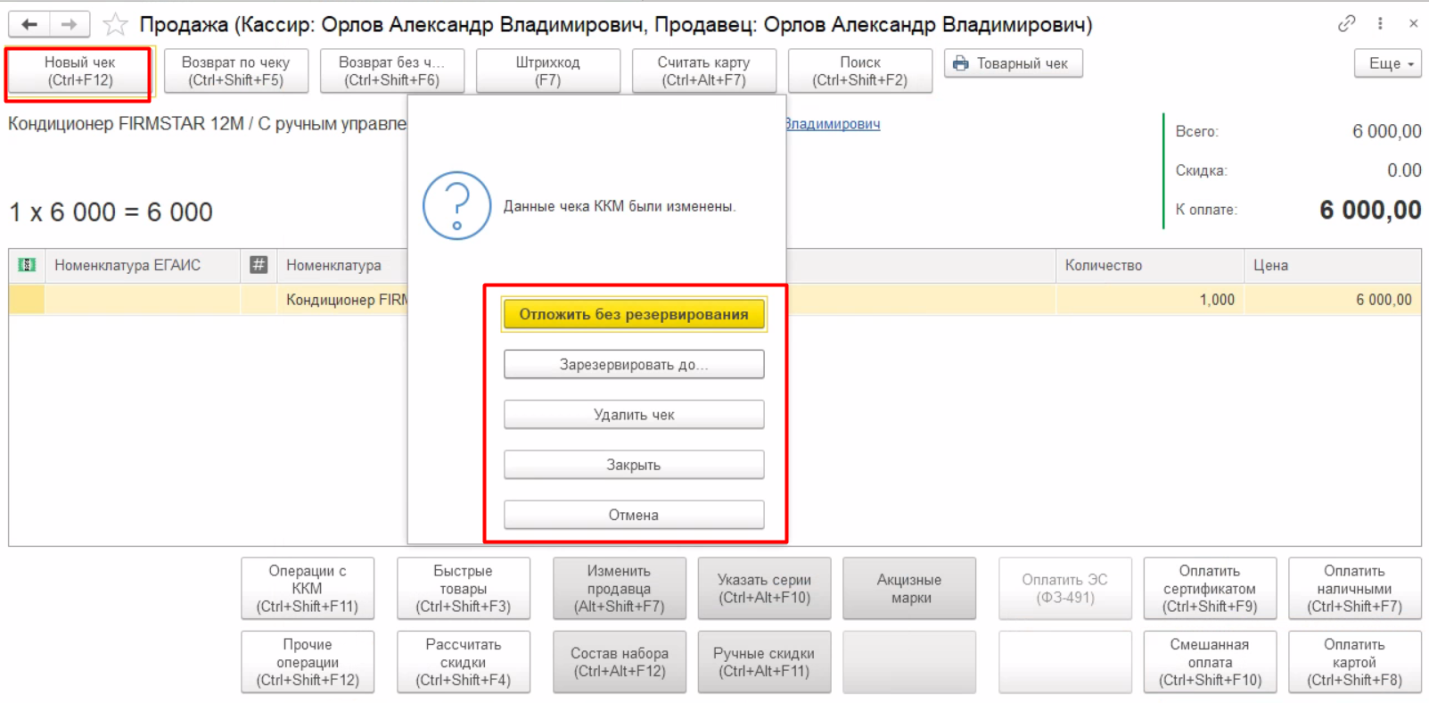The image size is (1429, 703).
Task: Click Оплатить наличными button
Action: pyautogui.click(x=1354, y=589)
